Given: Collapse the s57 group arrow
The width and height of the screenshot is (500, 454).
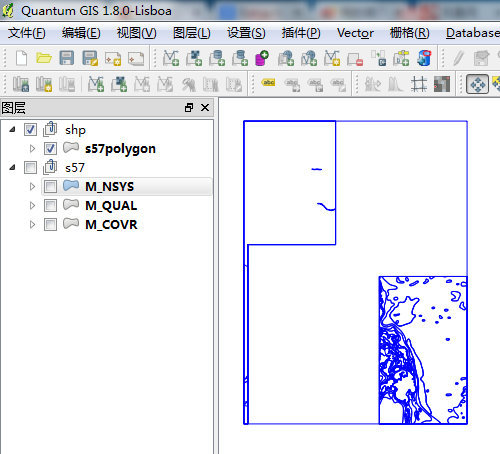Looking at the screenshot, I should (12, 167).
